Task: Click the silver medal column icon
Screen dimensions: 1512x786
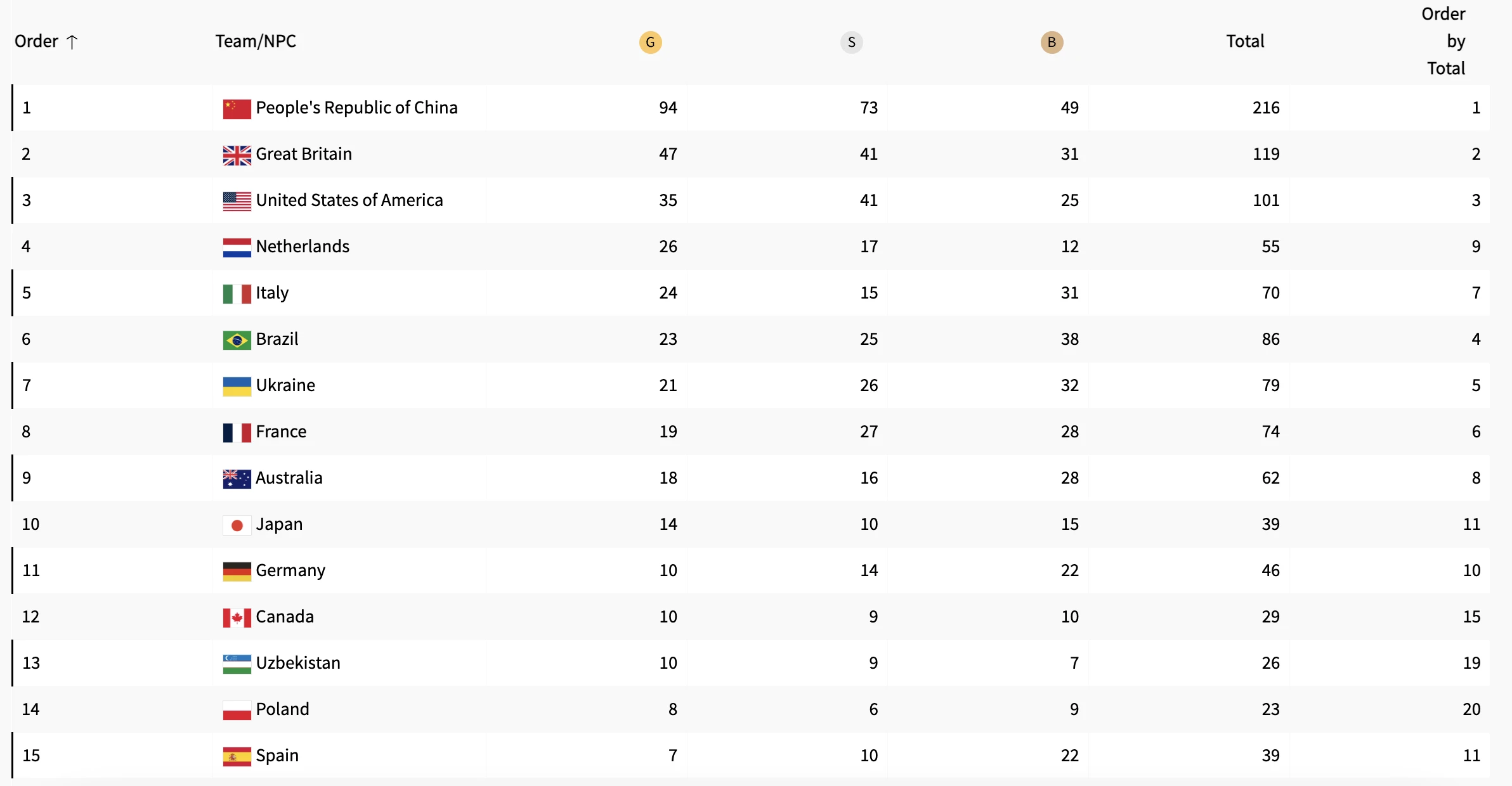Action: coord(851,42)
